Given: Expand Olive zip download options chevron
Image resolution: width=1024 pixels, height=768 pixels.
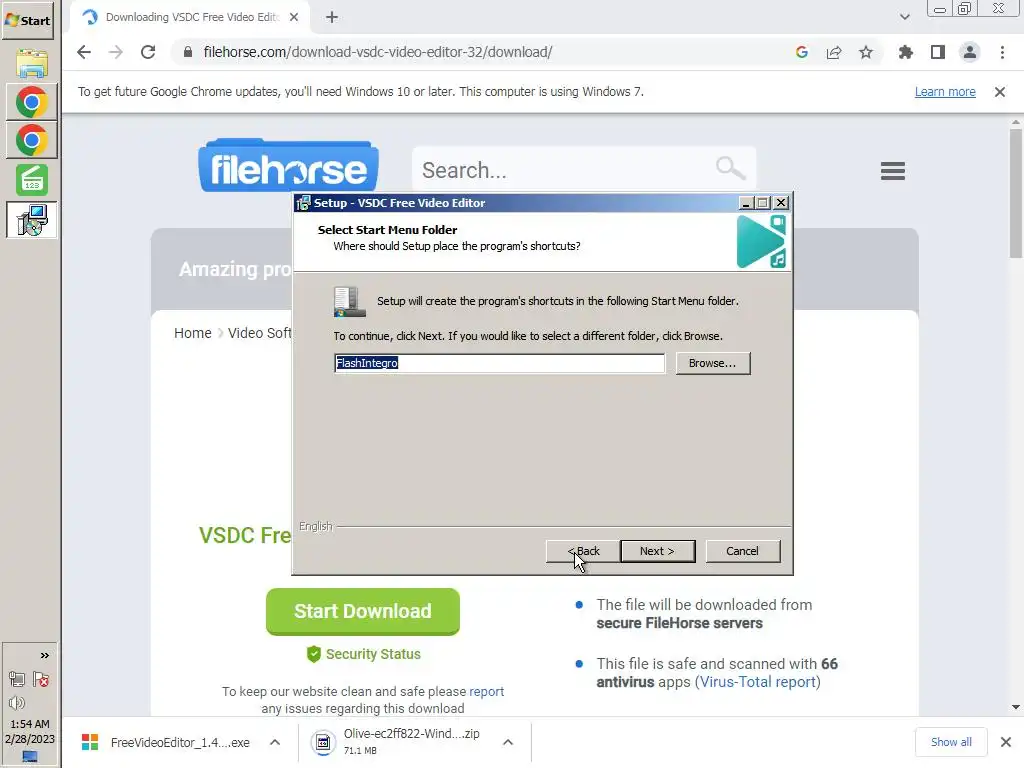Looking at the screenshot, I should (x=507, y=743).
